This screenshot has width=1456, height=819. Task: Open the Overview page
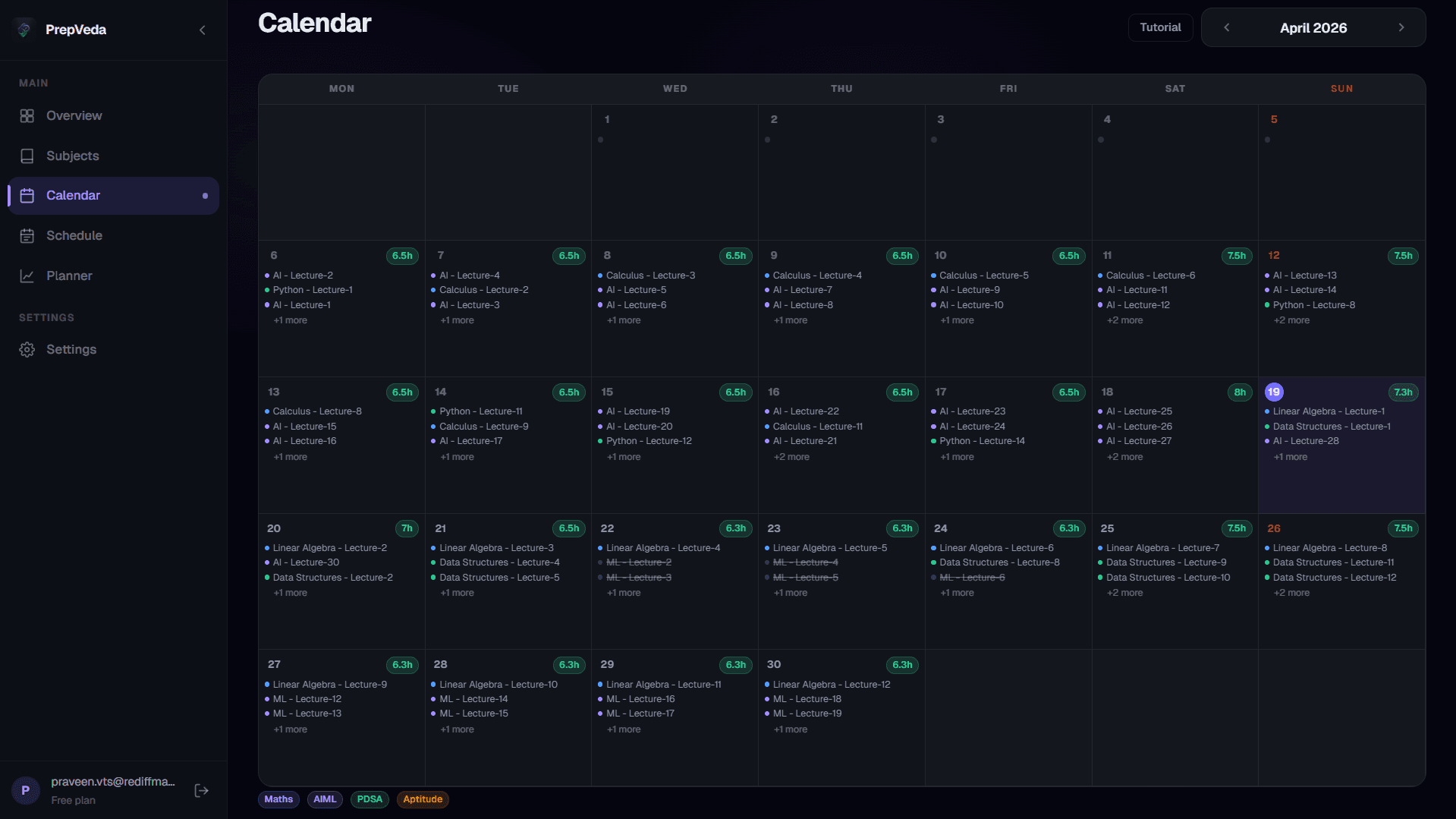(114, 115)
